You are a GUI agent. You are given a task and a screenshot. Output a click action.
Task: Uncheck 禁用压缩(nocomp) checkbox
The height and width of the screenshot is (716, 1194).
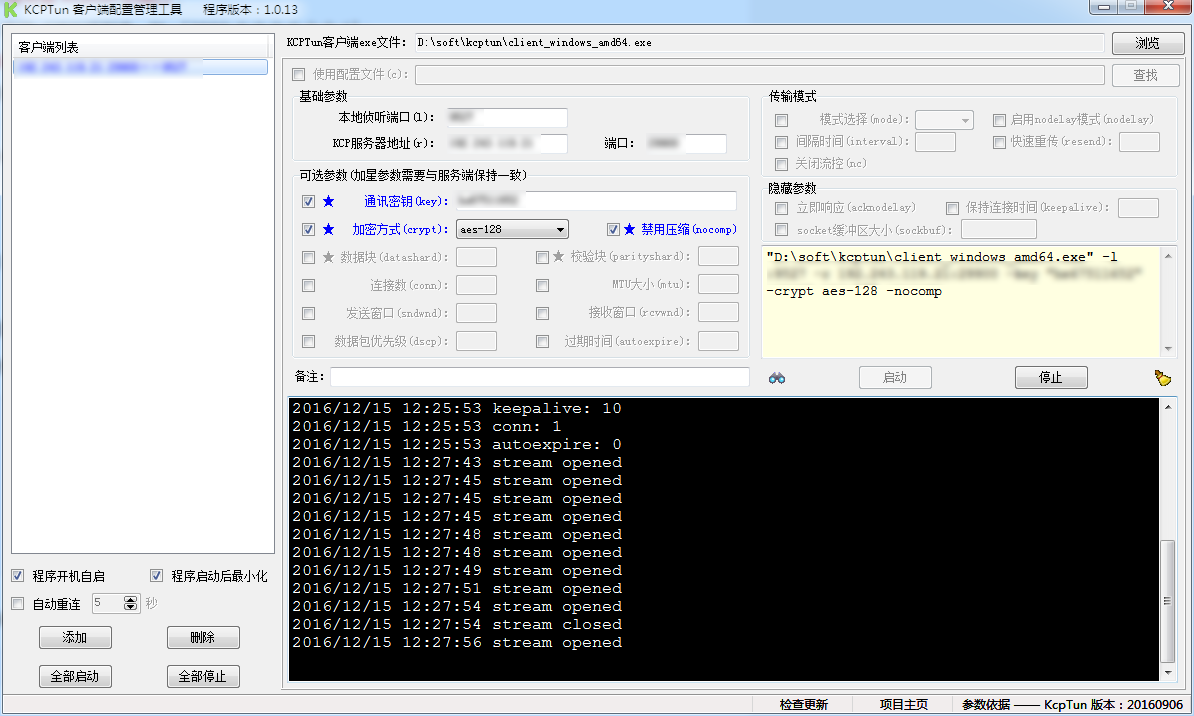614,229
